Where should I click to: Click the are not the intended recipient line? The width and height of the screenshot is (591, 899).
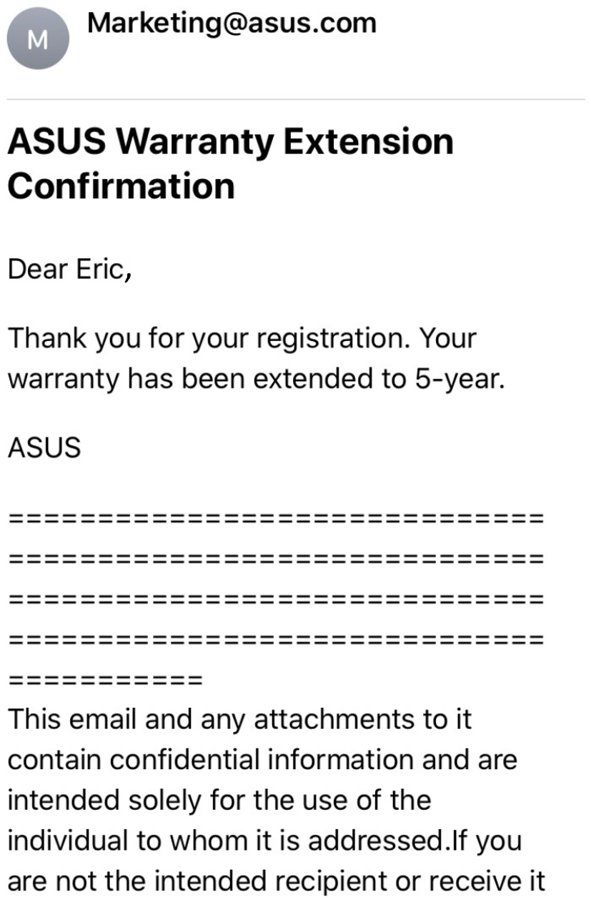(276, 882)
